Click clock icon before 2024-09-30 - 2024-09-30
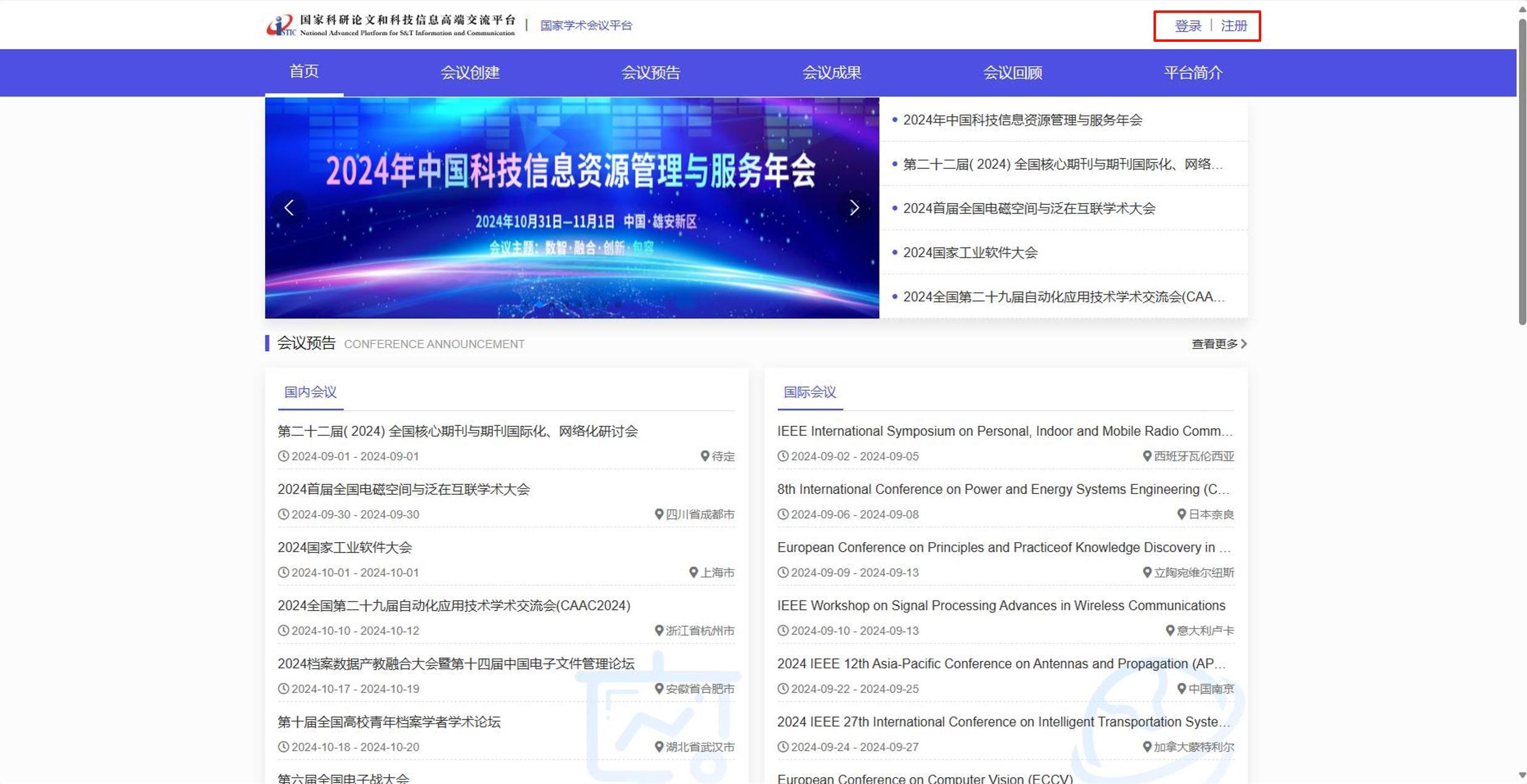The height and width of the screenshot is (784, 1527). tap(283, 514)
